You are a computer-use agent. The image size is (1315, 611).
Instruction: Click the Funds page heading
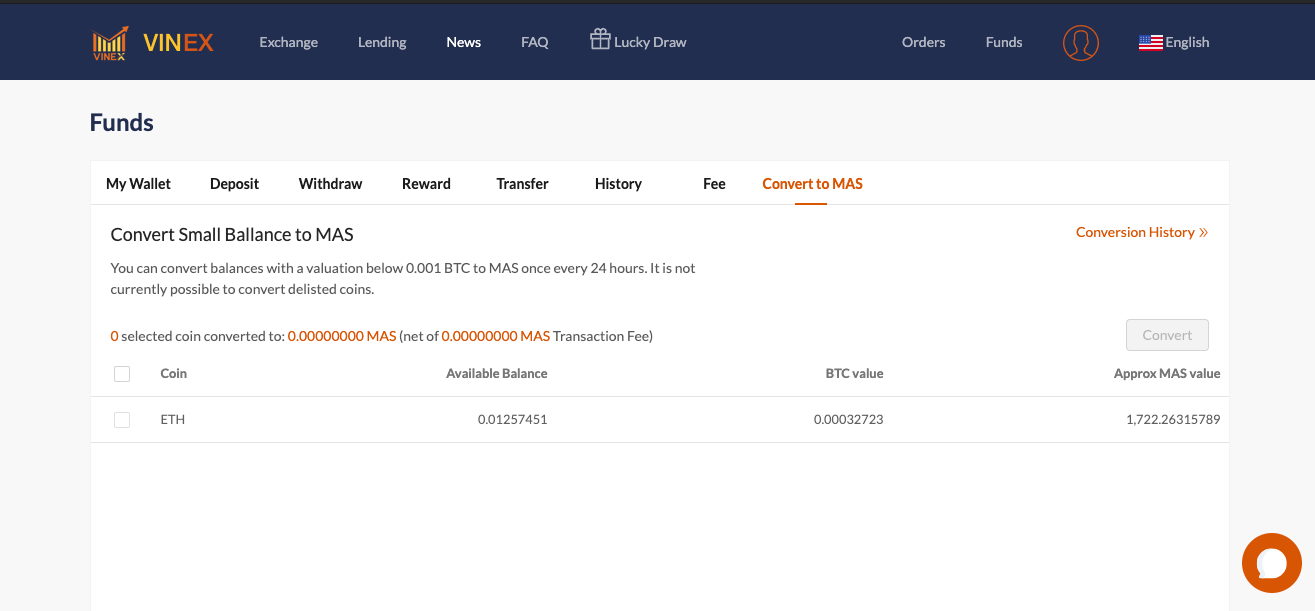[122, 123]
